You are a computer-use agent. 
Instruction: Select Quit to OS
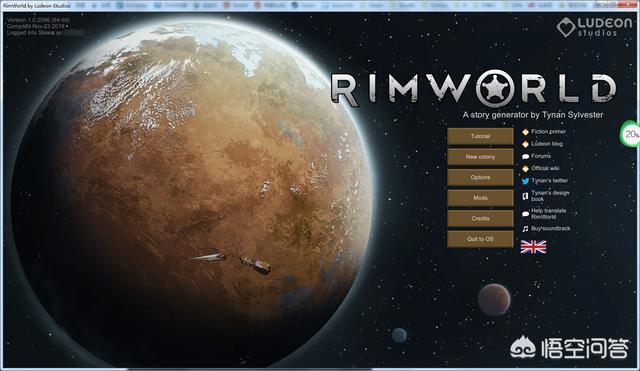[480, 239]
